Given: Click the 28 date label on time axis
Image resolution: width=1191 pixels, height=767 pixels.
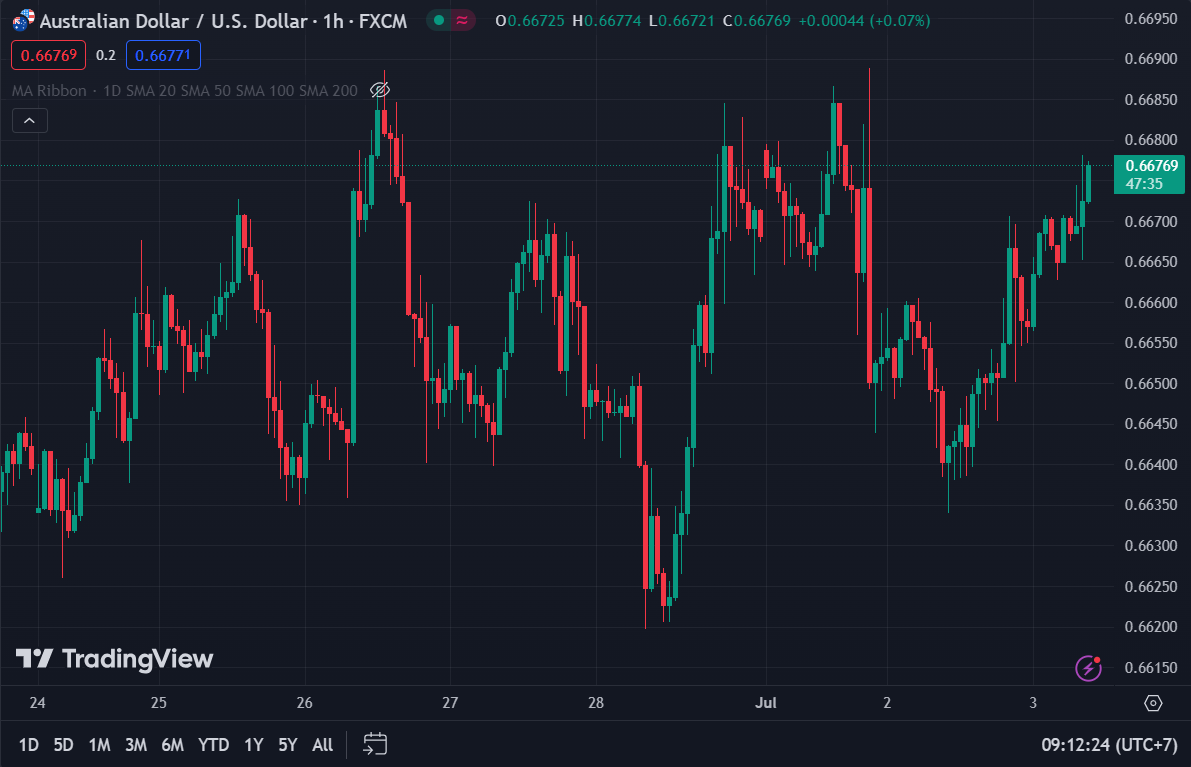Looking at the screenshot, I should tap(596, 703).
